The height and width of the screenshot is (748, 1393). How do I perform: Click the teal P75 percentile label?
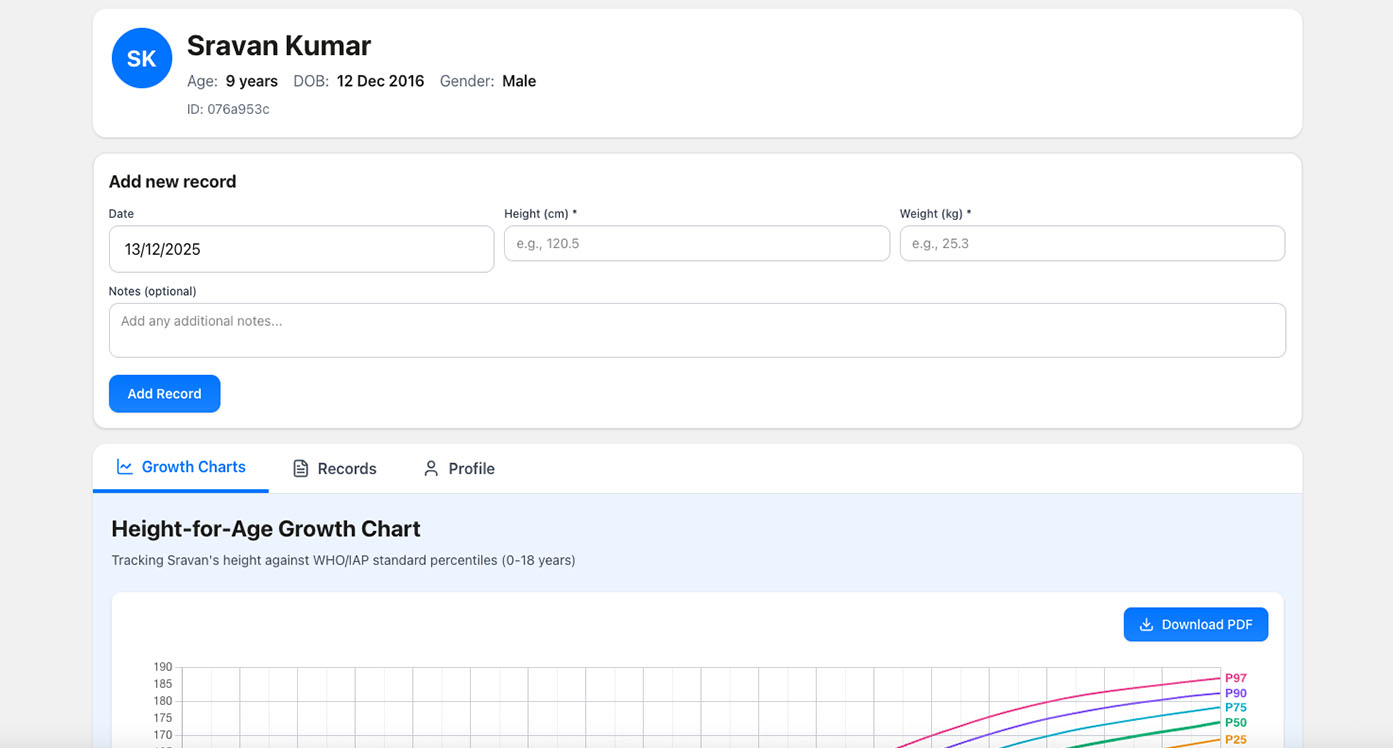pyautogui.click(x=1236, y=707)
